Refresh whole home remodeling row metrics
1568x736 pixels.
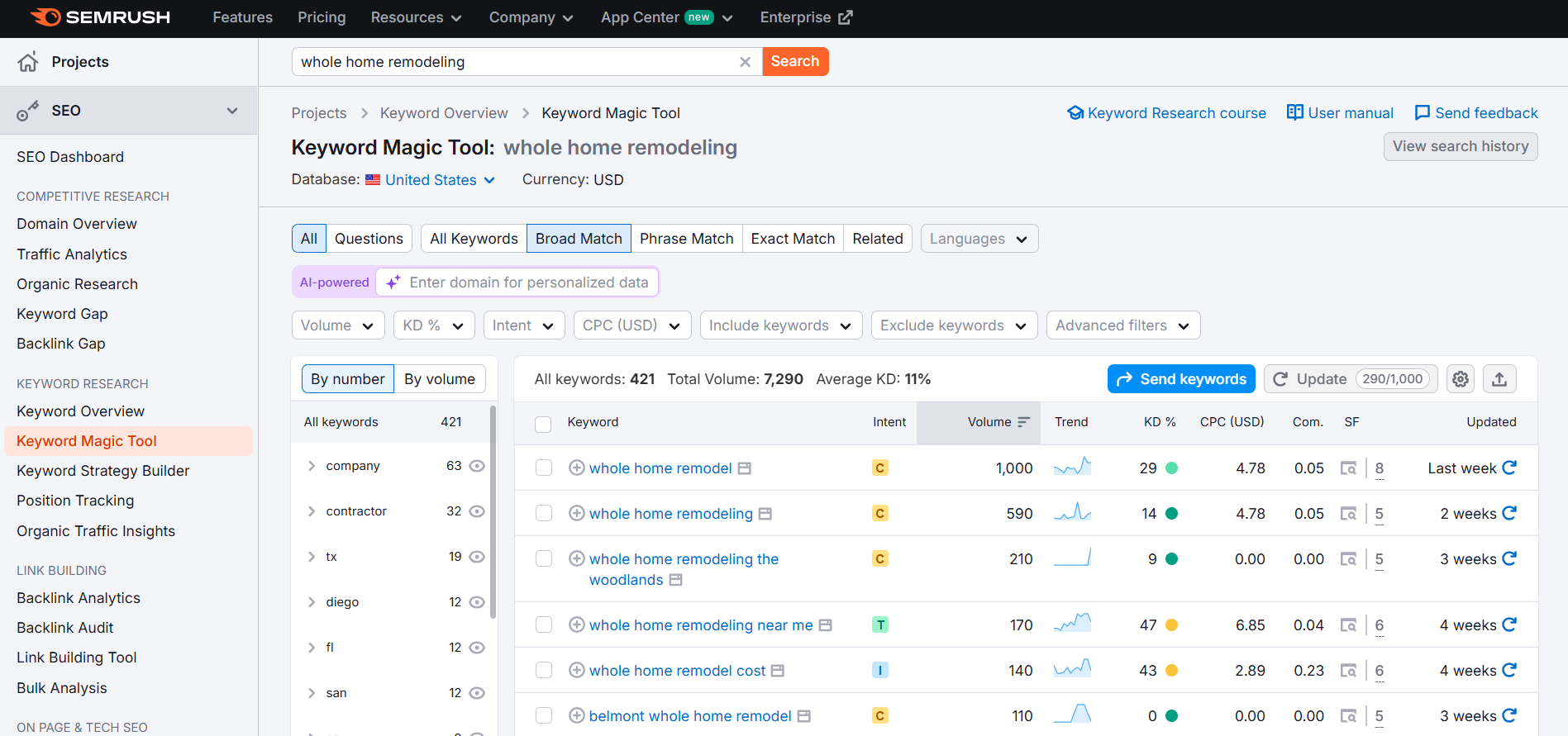pyautogui.click(x=1509, y=513)
